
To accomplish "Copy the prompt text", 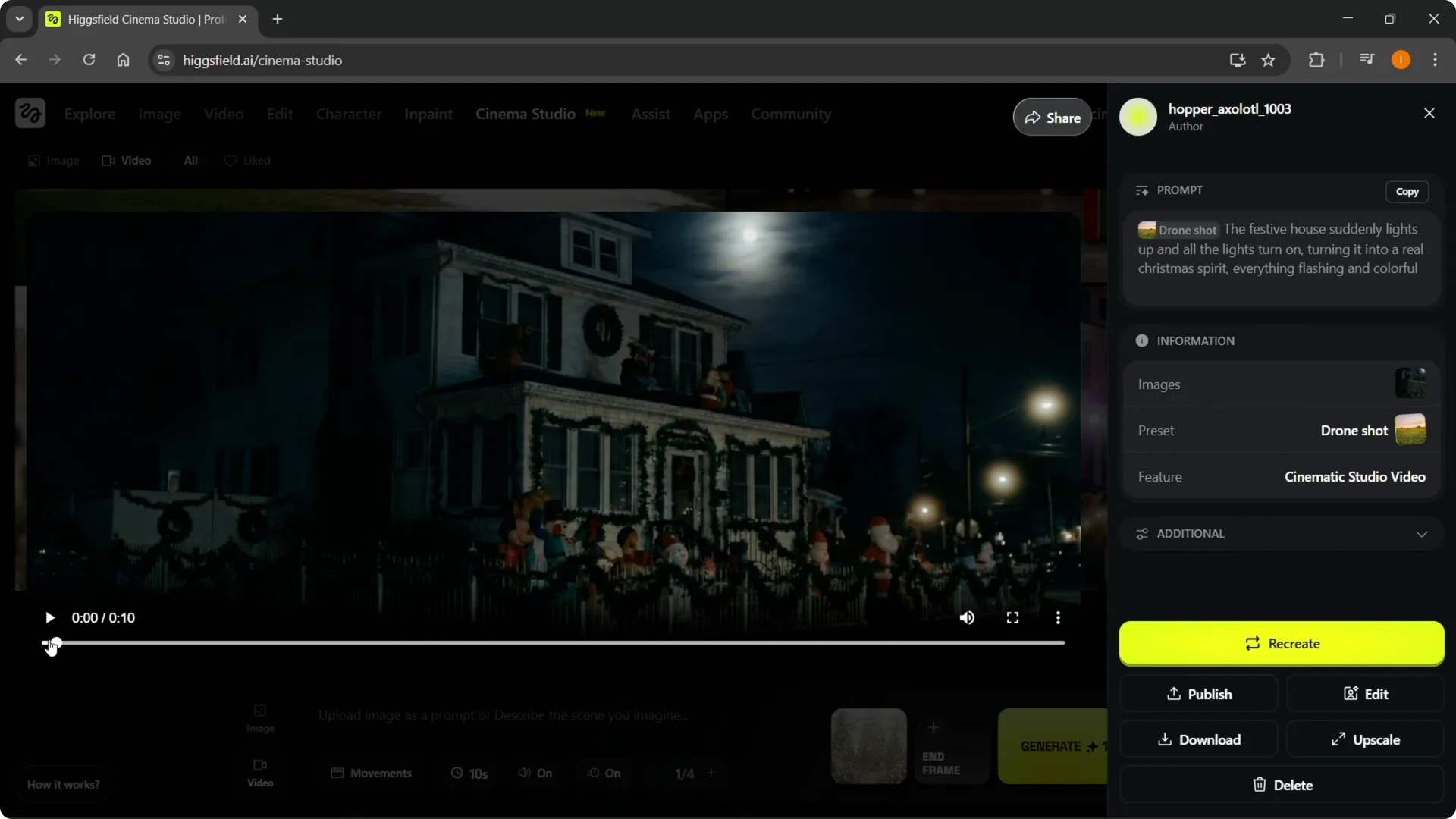I will pos(1407,191).
